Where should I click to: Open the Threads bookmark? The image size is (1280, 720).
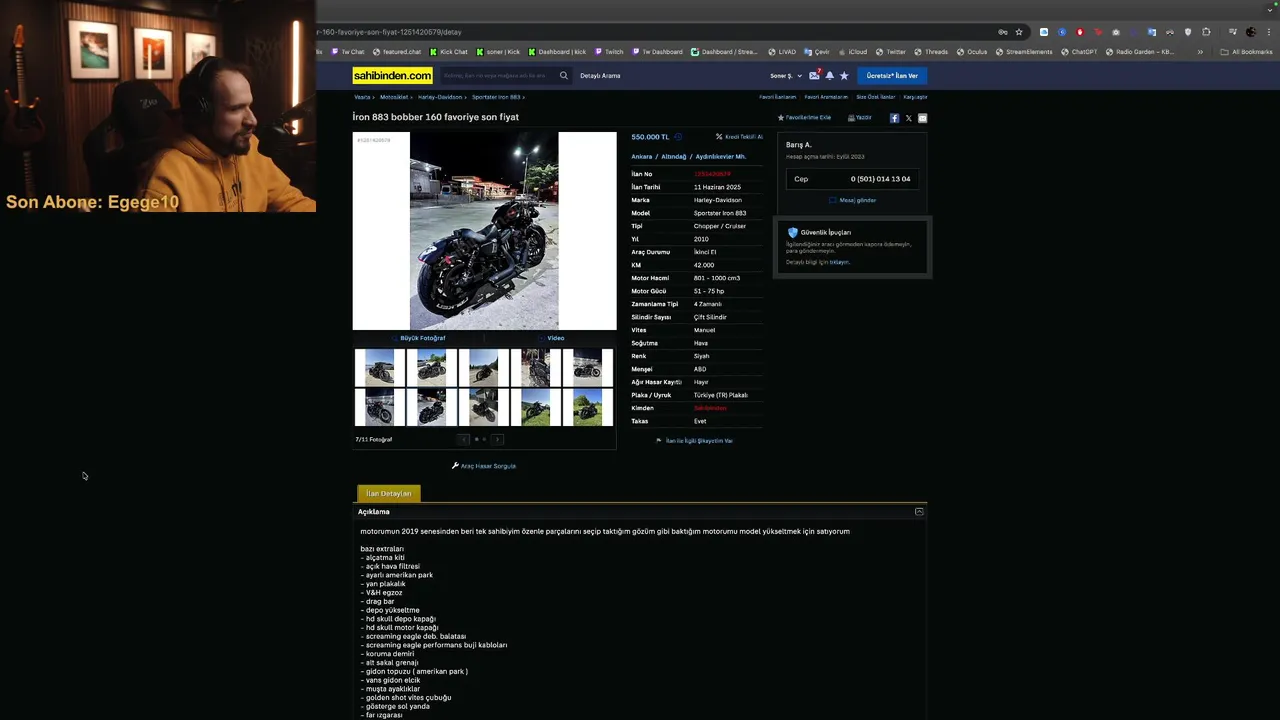931,52
